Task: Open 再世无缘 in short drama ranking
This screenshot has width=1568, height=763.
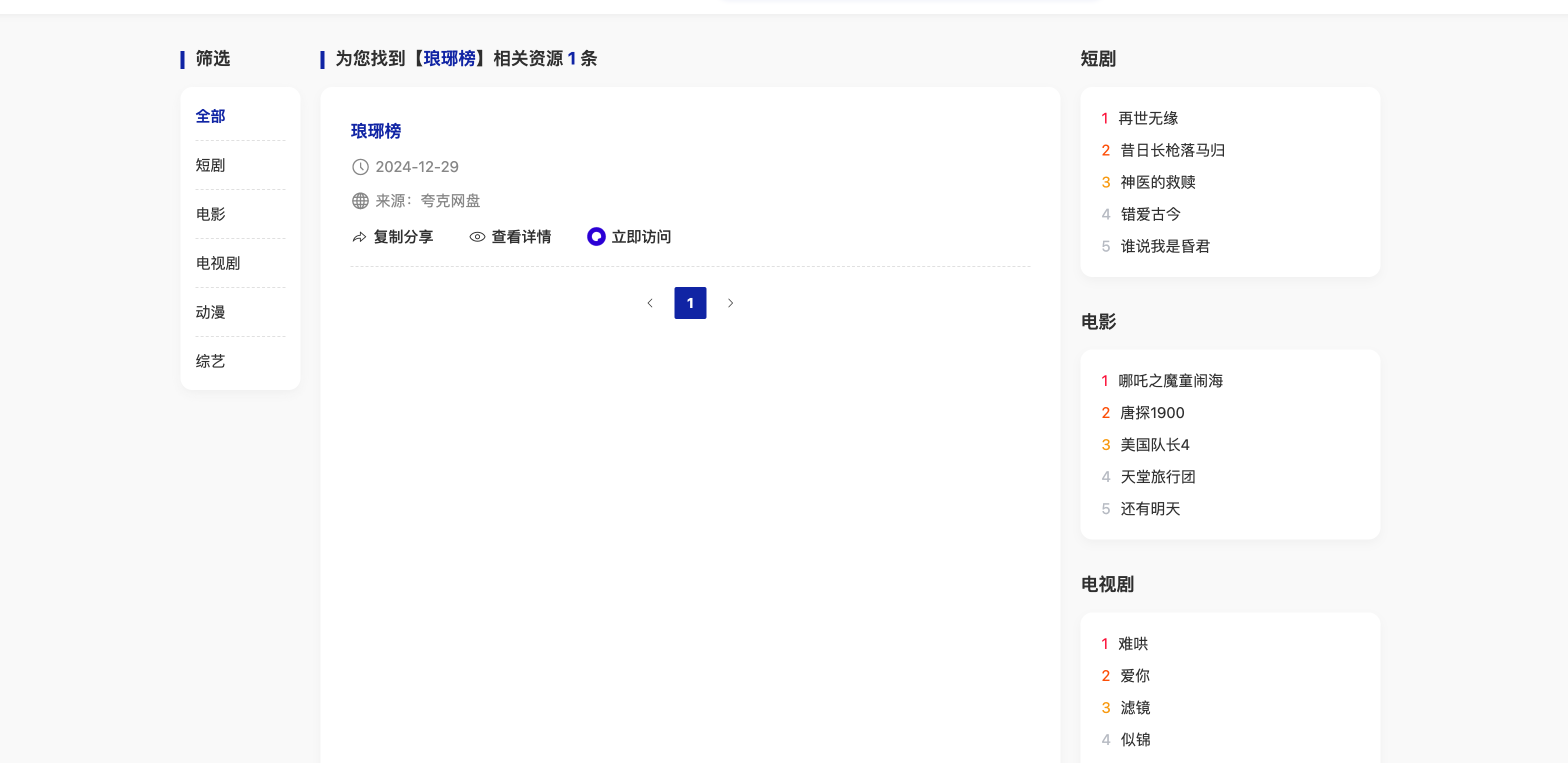Action: (1148, 118)
